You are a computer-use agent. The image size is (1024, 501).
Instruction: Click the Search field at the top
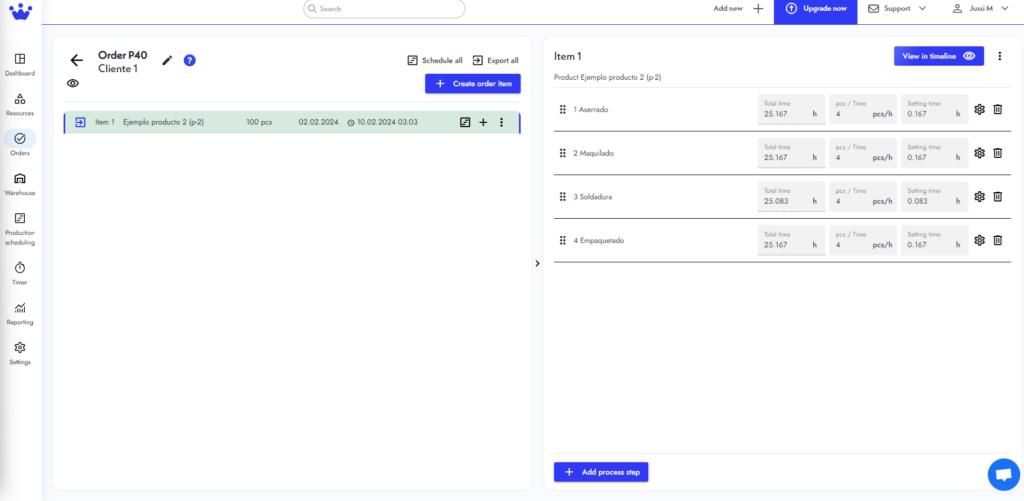pyautogui.click(x=384, y=9)
